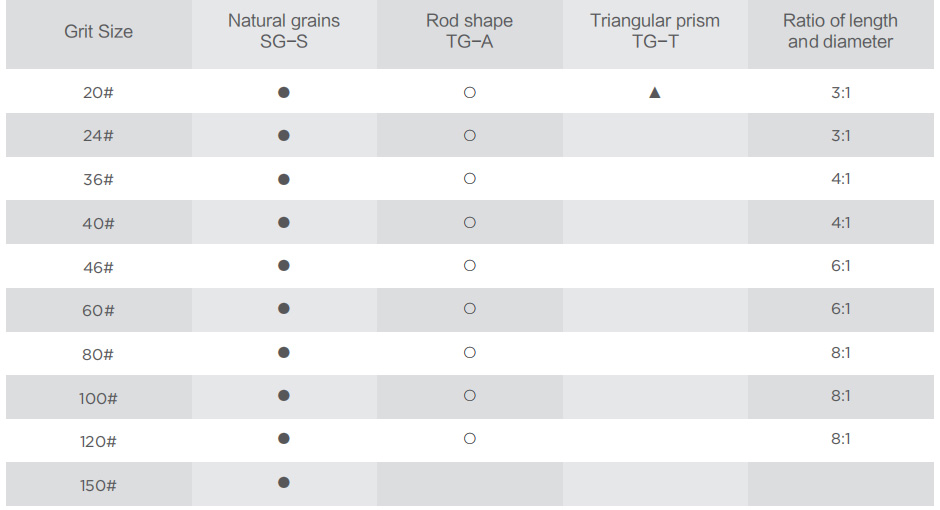Click the hollow circle in the 120# row
Screen dimensions: 940x510
(x=470, y=439)
